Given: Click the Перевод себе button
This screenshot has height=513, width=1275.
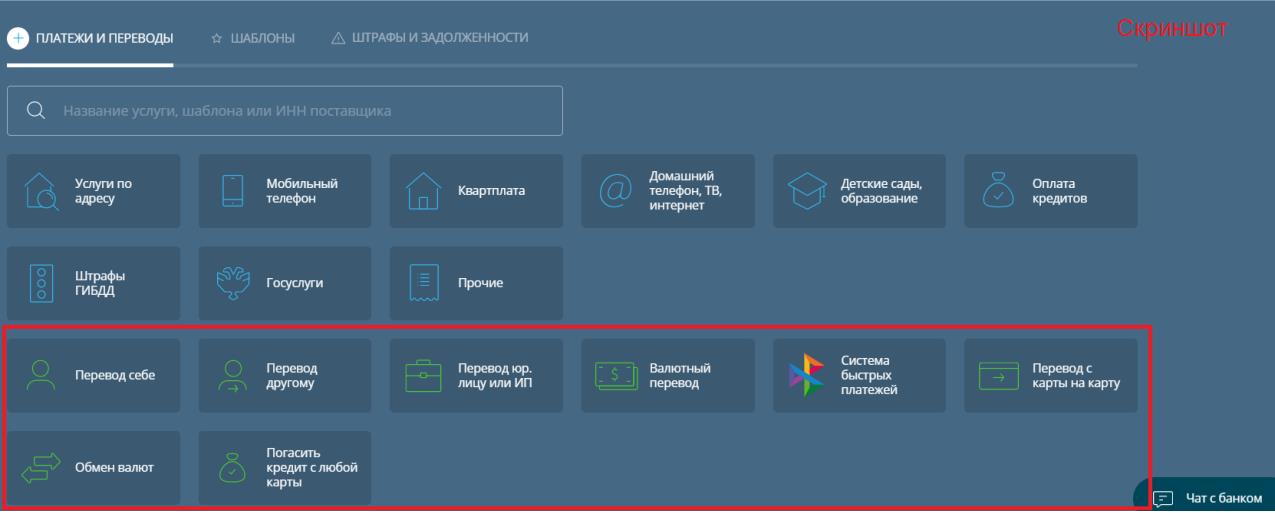Looking at the screenshot, I should pos(94,375).
